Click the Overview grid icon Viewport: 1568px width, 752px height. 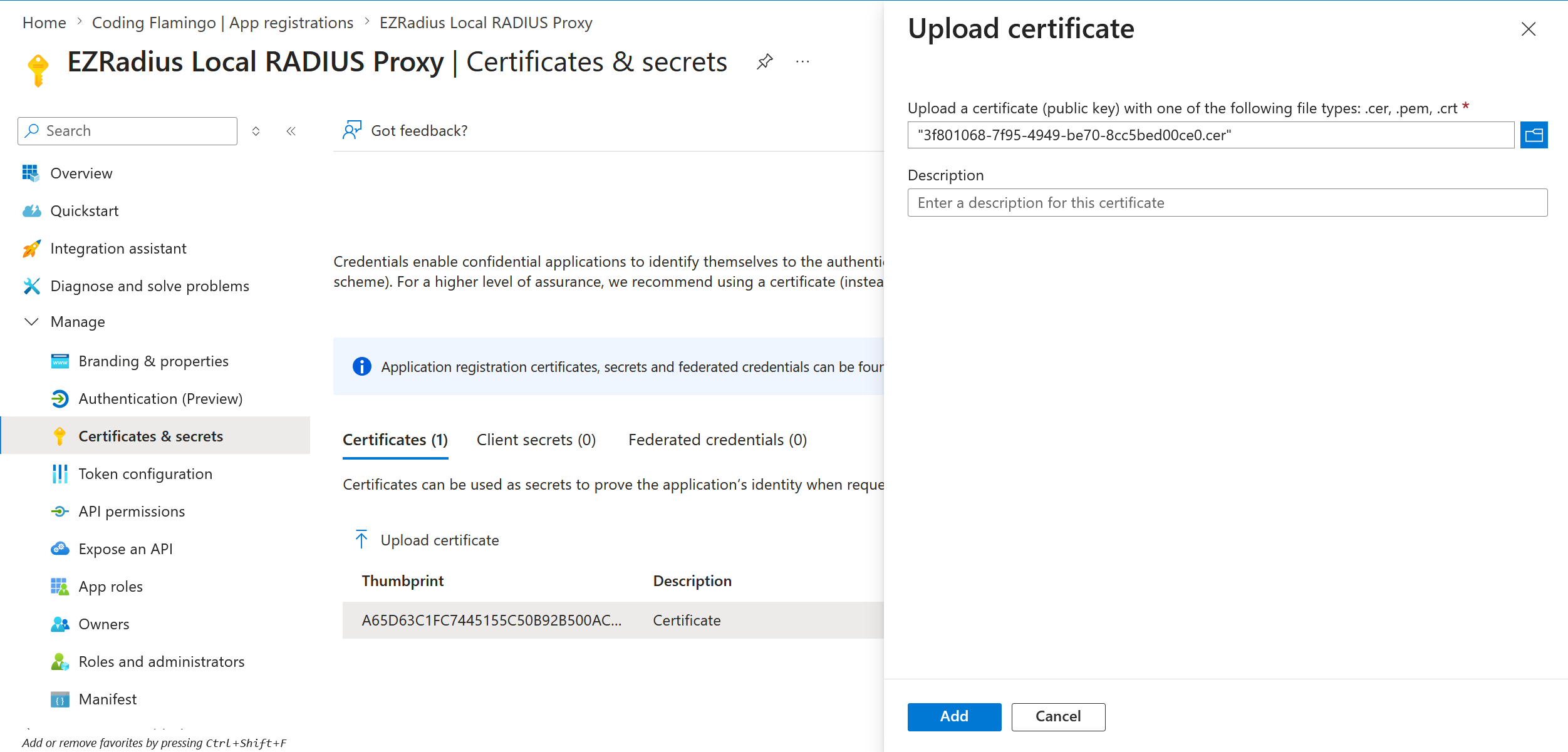tap(31, 173)
